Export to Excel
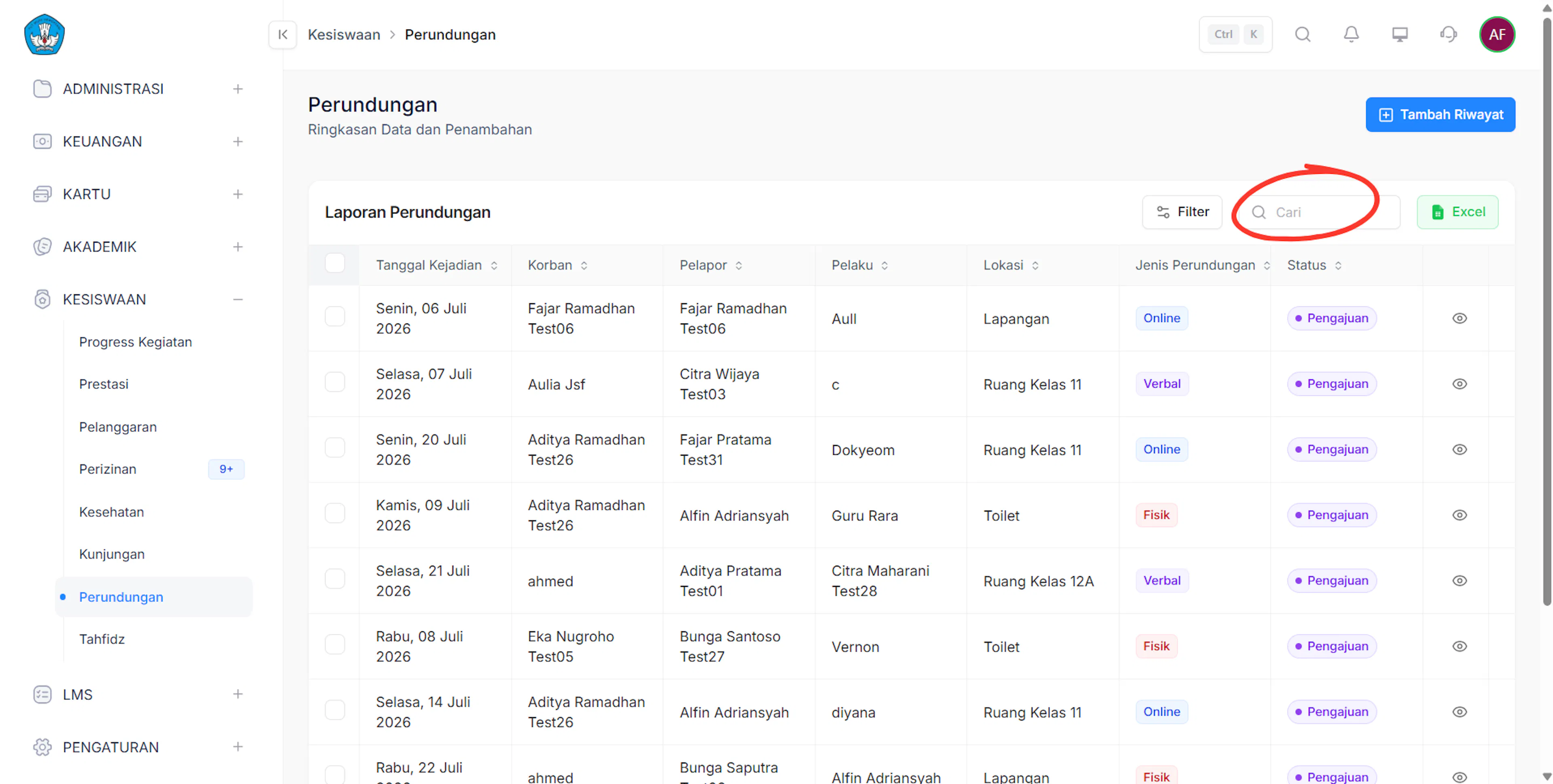The image size is (1553, 784). (x=1457, y=212)
